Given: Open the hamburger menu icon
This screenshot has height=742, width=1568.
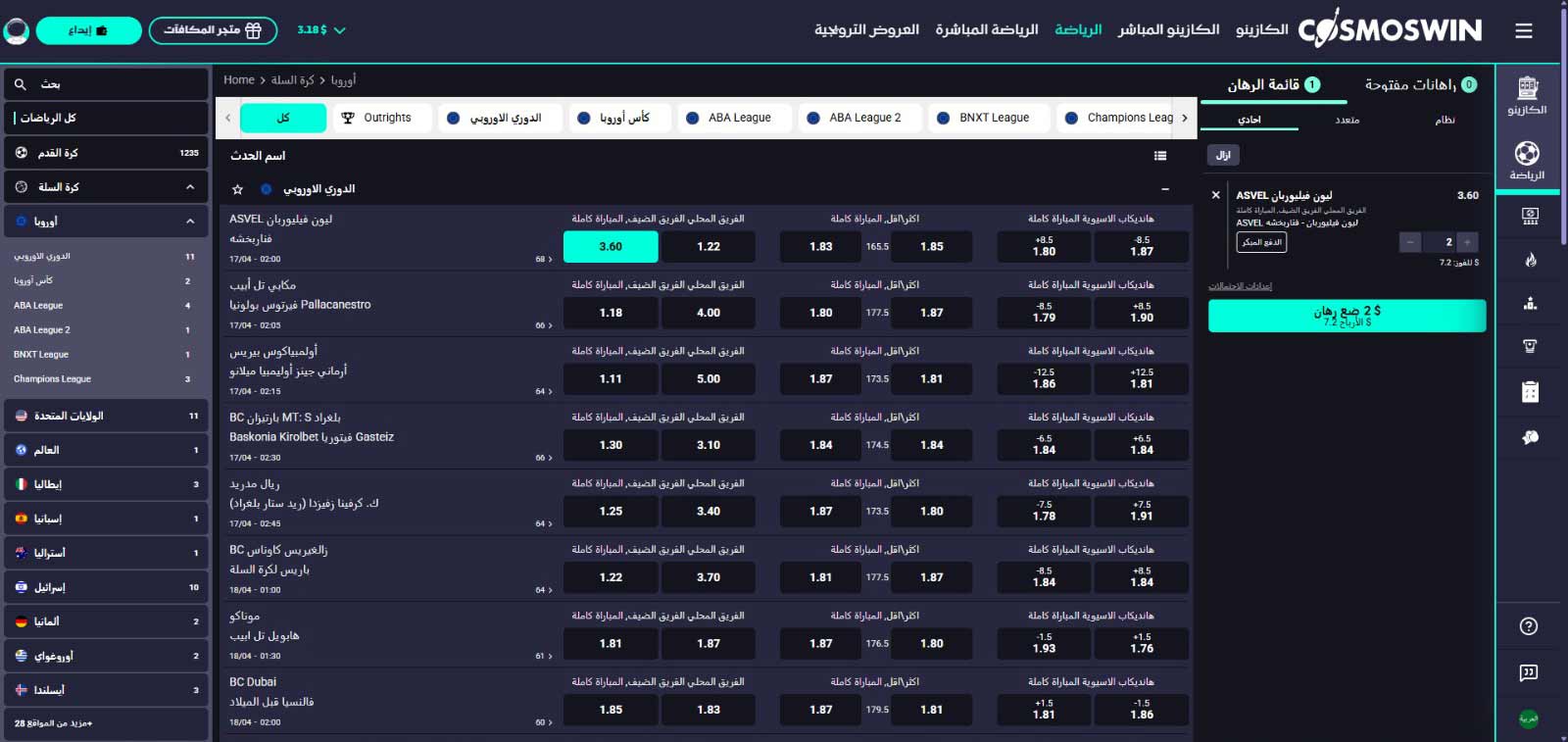Looking at the screenshot, I should (1523, 30).
